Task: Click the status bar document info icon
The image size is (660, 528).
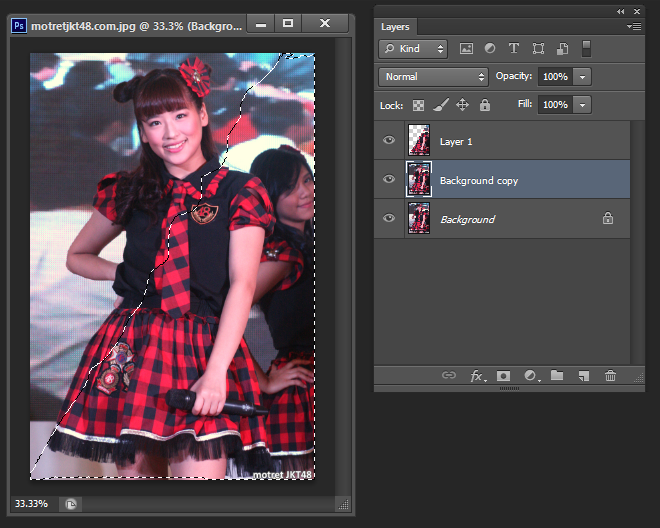Action: [71, 504]
